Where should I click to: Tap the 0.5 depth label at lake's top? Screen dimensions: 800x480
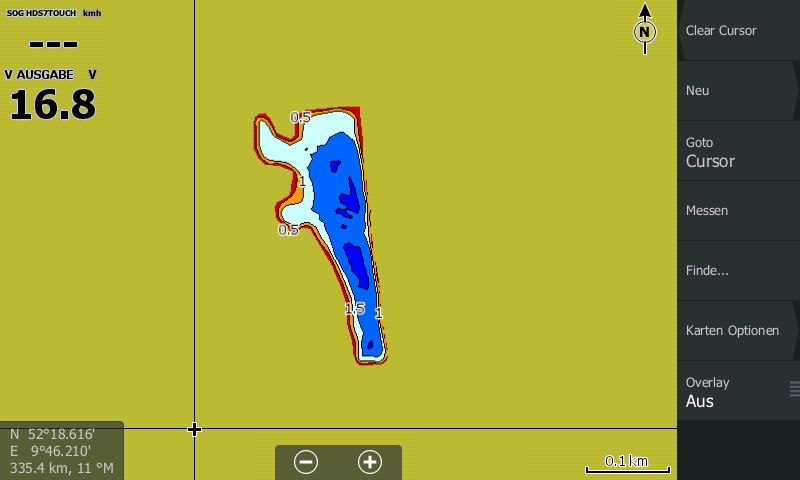[300, 118]
